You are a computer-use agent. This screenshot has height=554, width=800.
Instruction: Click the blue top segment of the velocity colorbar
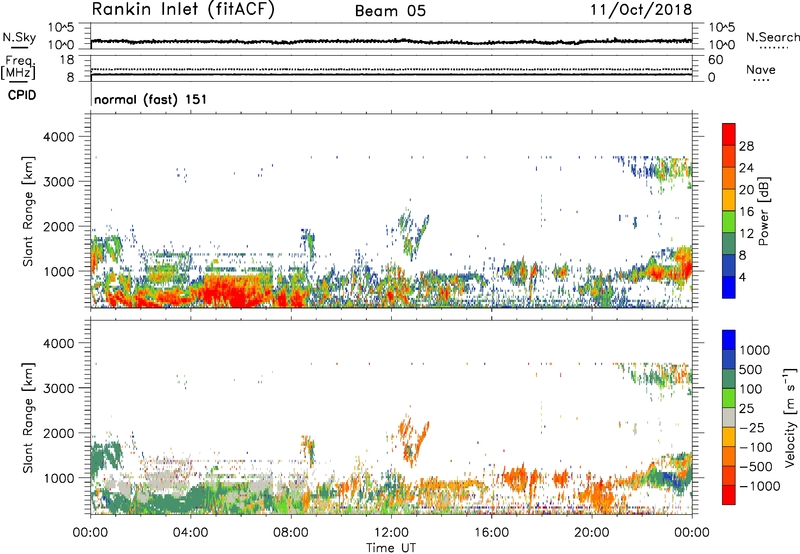[x=729, y=340]
